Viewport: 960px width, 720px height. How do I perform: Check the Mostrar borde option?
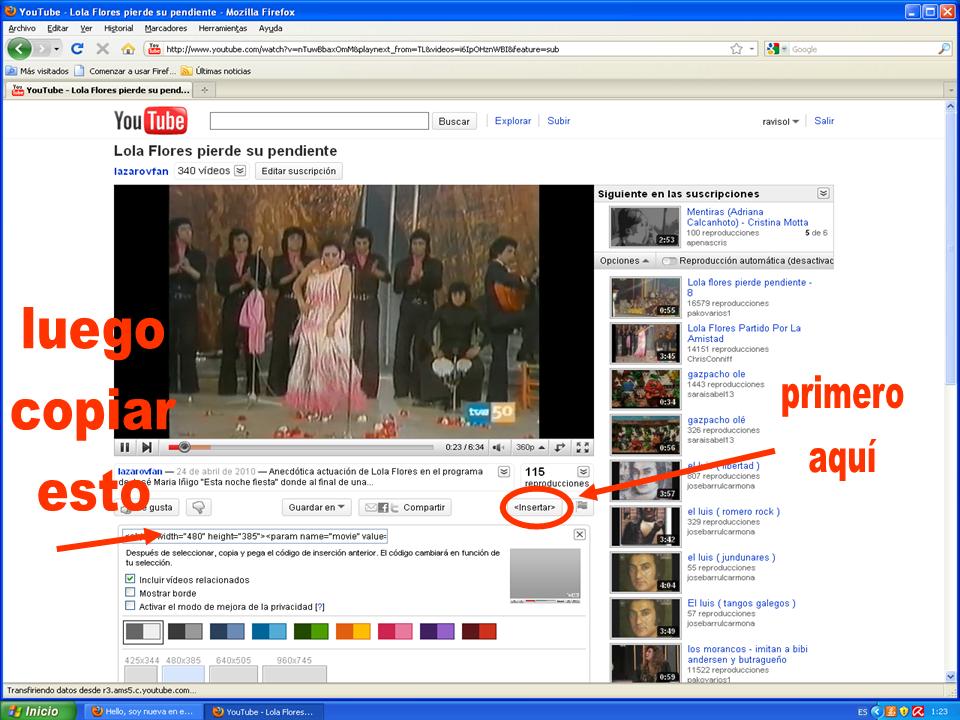[130, 592]
